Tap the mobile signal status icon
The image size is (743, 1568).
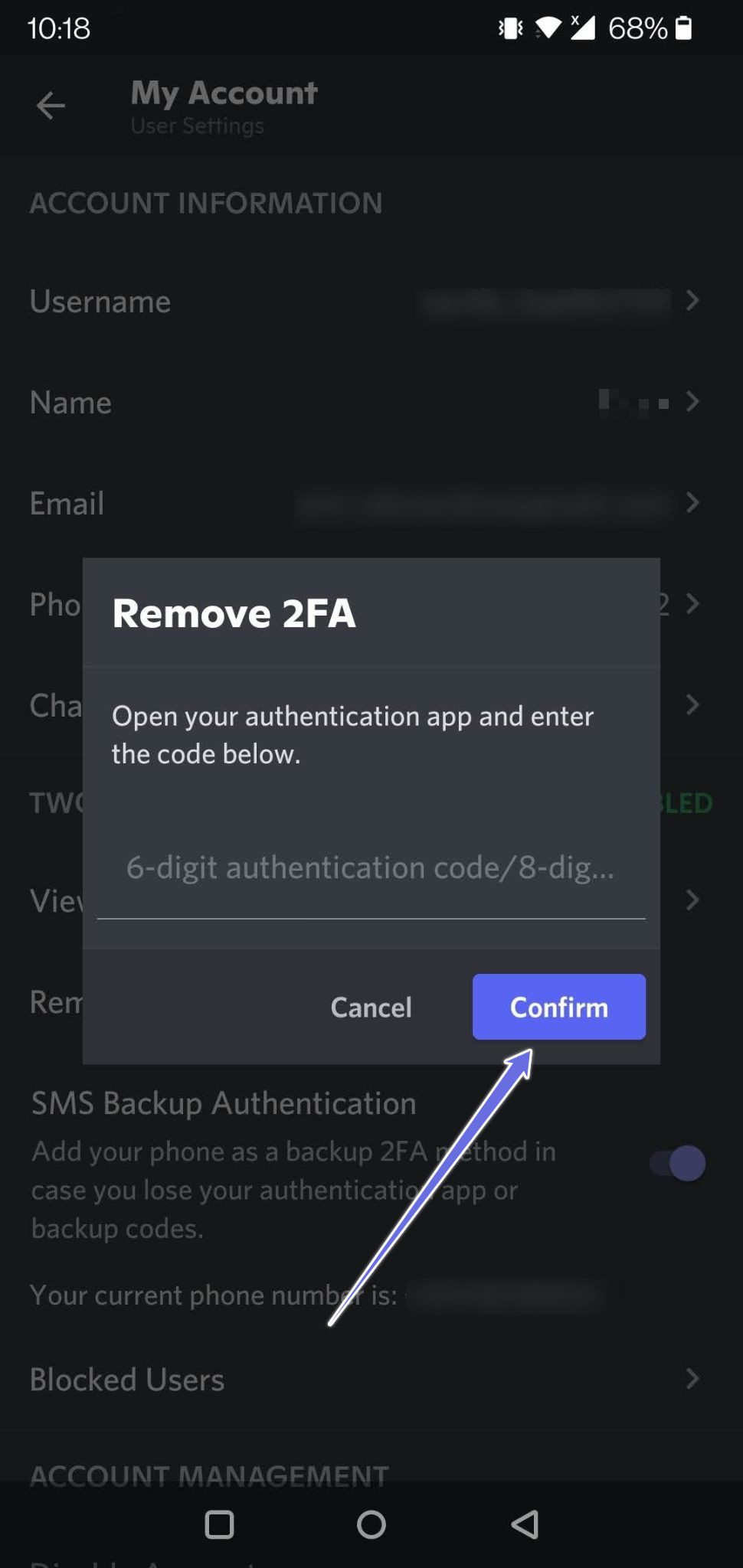tap(582, 28)
